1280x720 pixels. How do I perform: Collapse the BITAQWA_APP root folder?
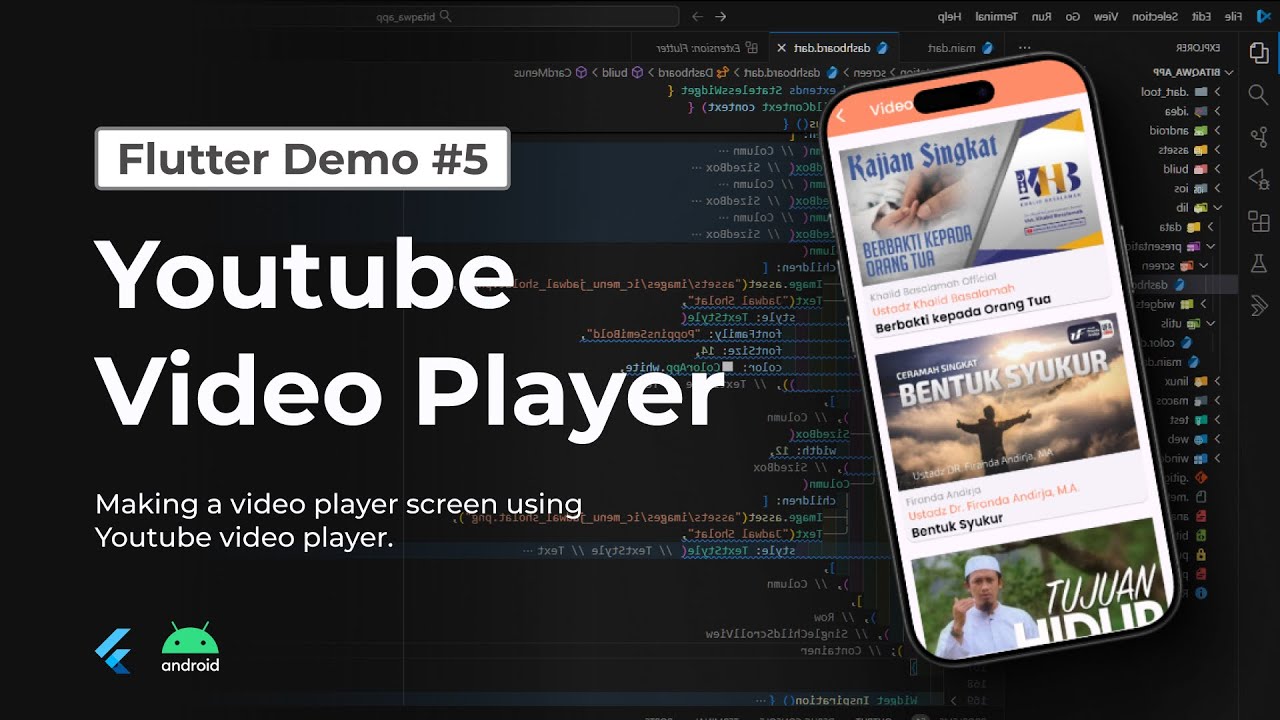click(1195, 73)
